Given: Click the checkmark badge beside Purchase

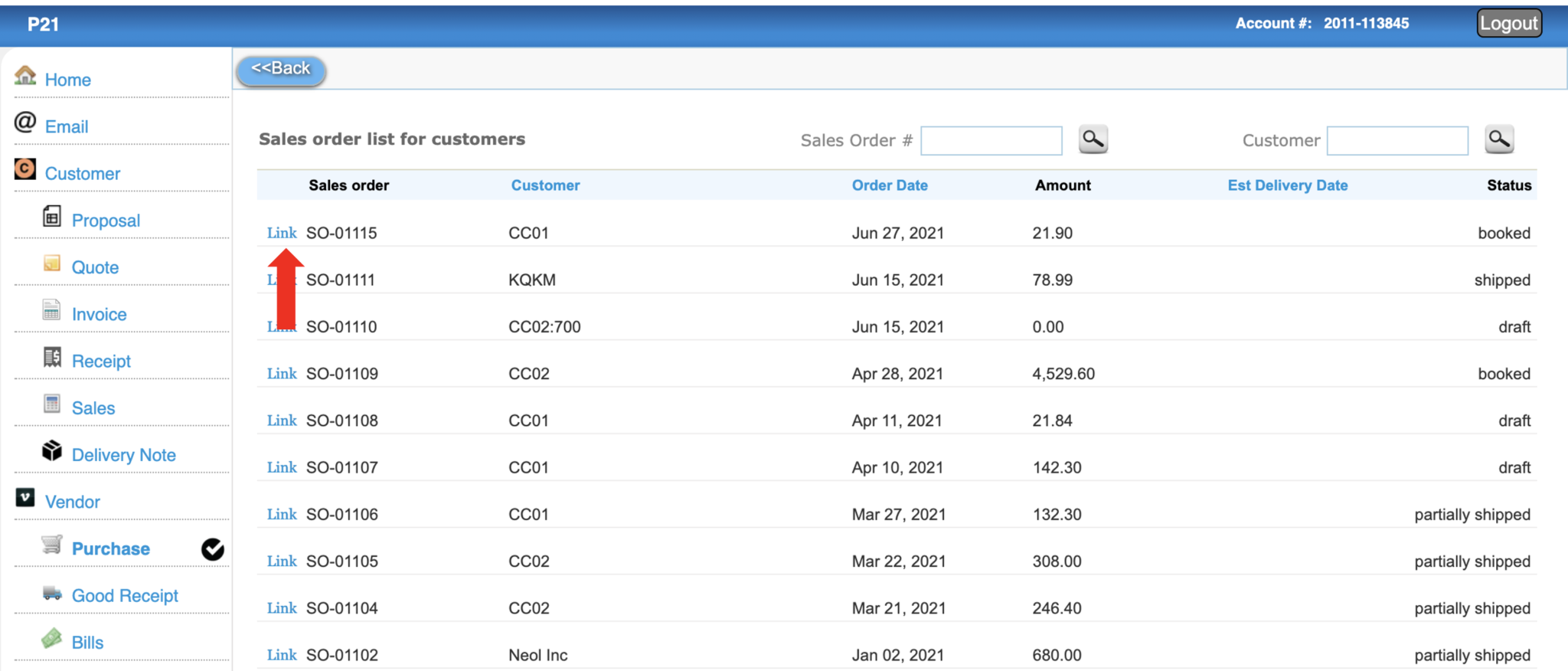Looking at the screenshot, I should pos(213,549).
